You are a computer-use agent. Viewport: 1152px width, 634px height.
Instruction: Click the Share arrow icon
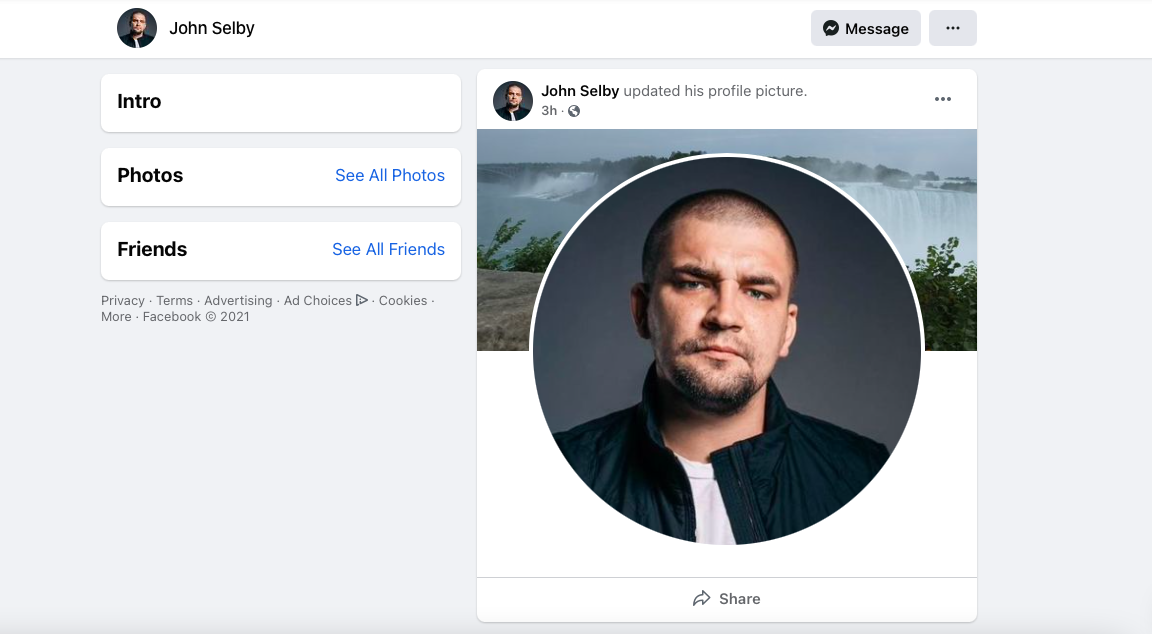(701, 599)
